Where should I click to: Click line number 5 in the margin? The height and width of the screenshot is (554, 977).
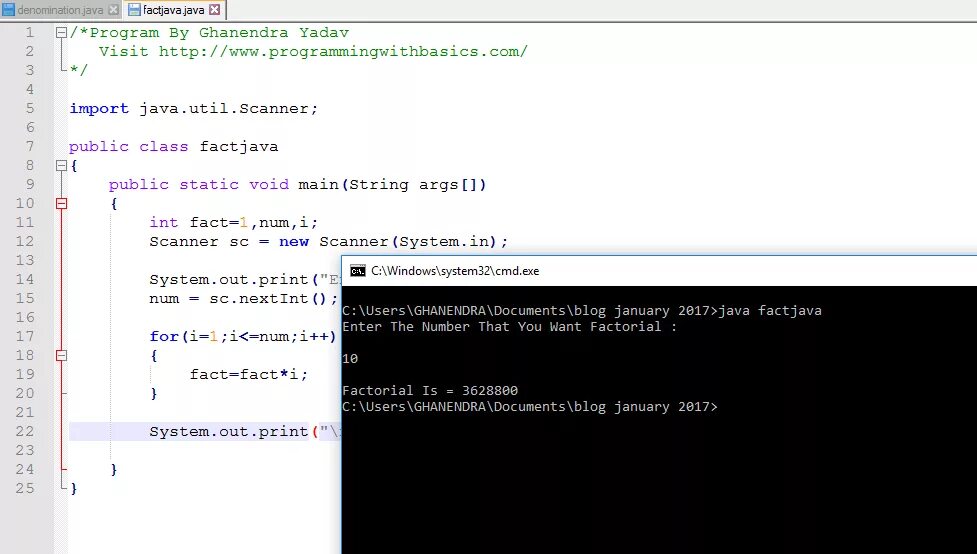[30, 108]
